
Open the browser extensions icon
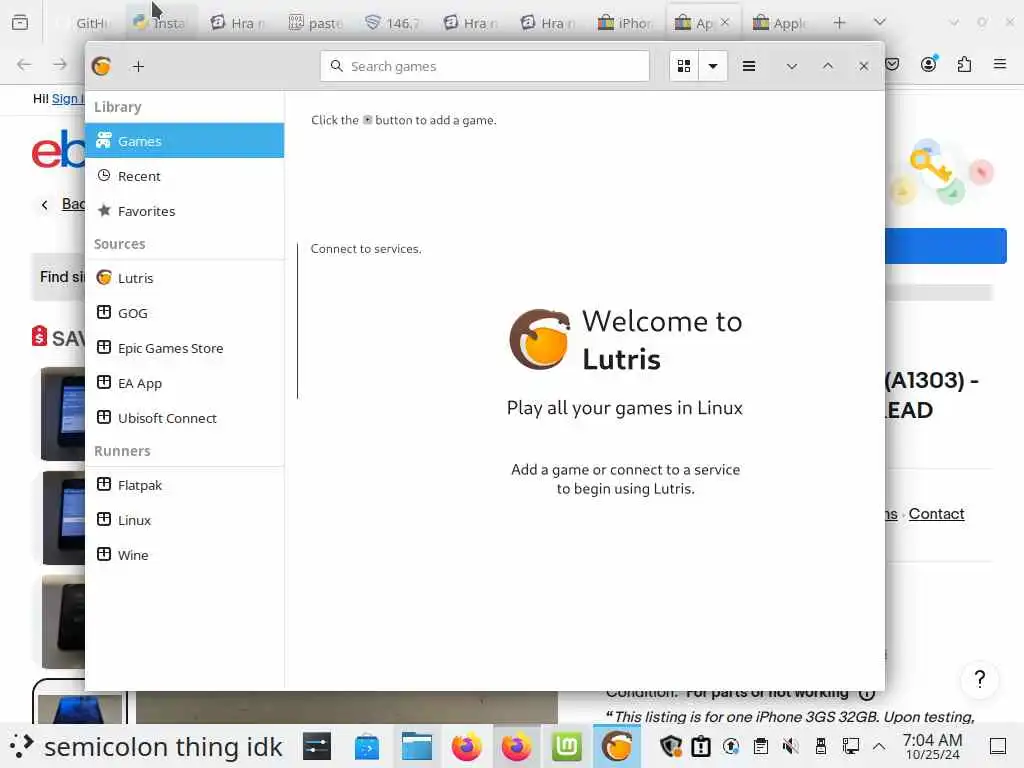point(964,64)
